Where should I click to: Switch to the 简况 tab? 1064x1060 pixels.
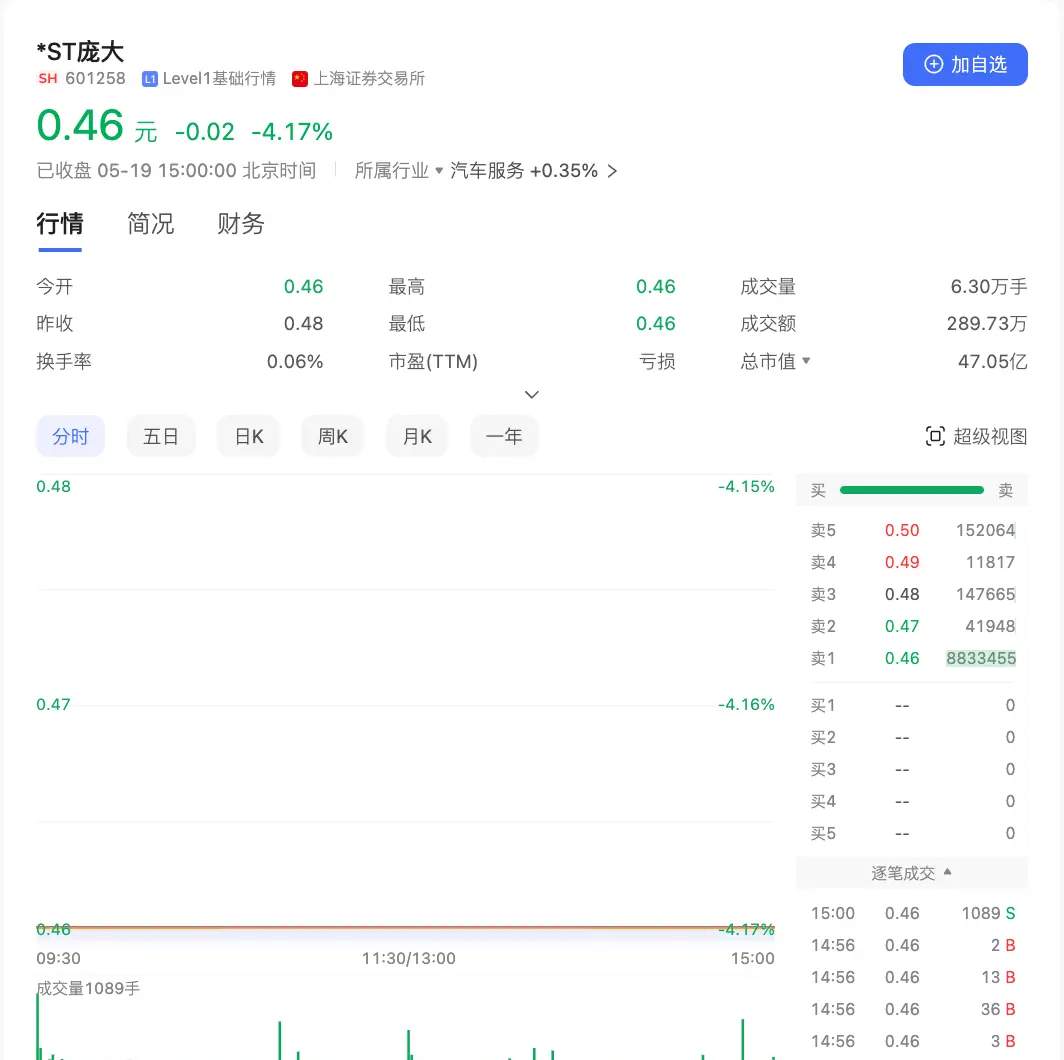click(151, 224)
